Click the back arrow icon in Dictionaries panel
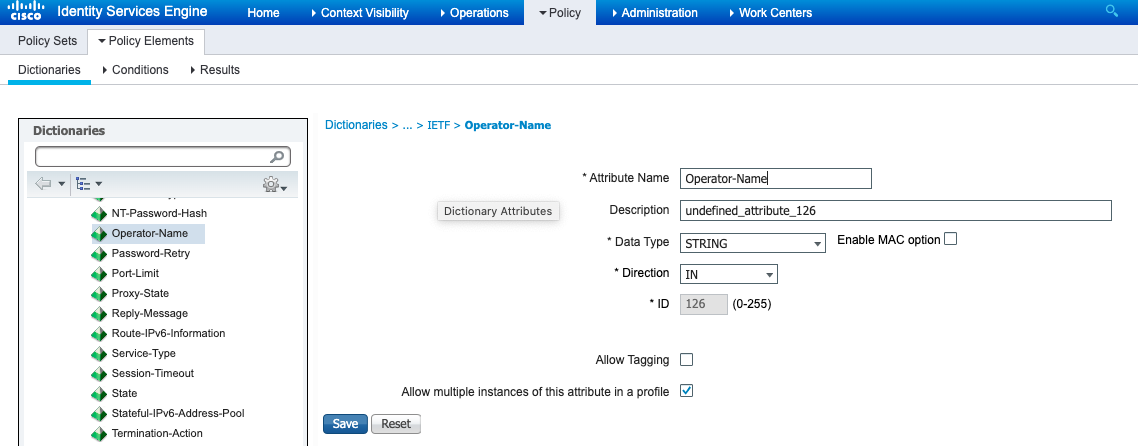Image resolution: width=1138 pixels, height=446 pixels. pos(43,184)
